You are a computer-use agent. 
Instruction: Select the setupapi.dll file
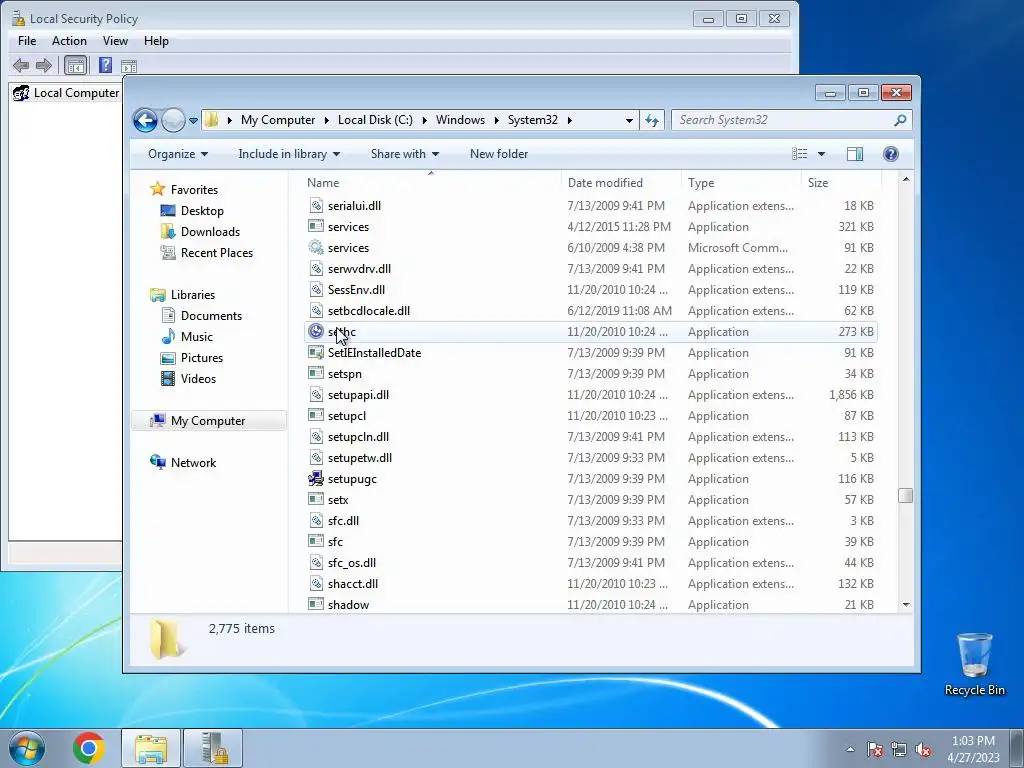tap(591, 395)
